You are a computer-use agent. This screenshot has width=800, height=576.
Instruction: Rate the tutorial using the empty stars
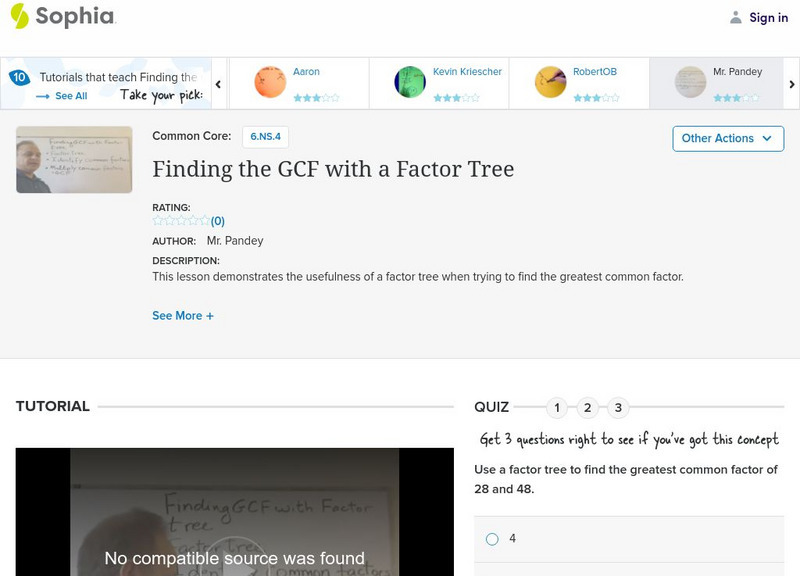point(181,221)
